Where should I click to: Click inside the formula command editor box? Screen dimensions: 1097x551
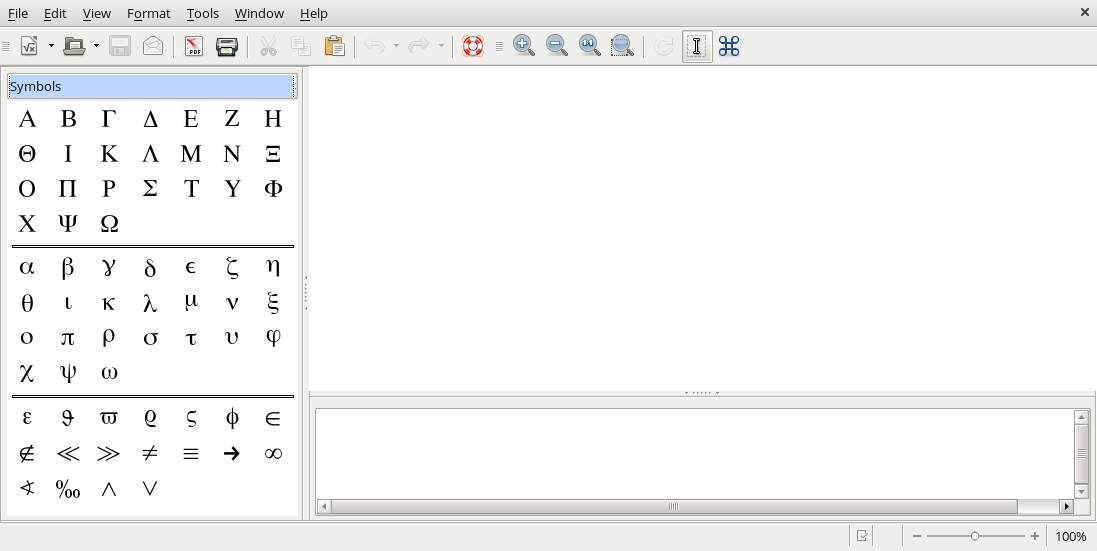[x=695, y=453]
